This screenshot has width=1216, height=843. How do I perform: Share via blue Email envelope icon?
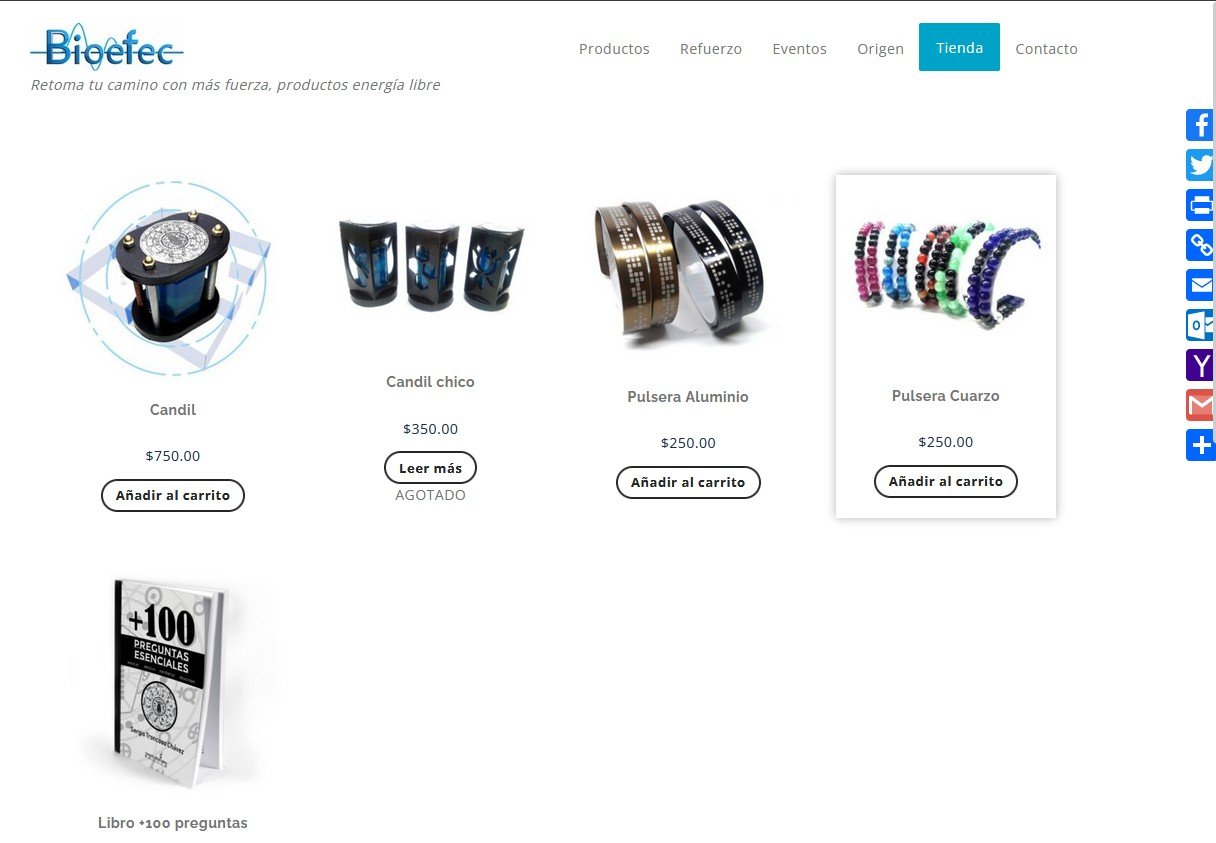click(x=1201, y=285)
